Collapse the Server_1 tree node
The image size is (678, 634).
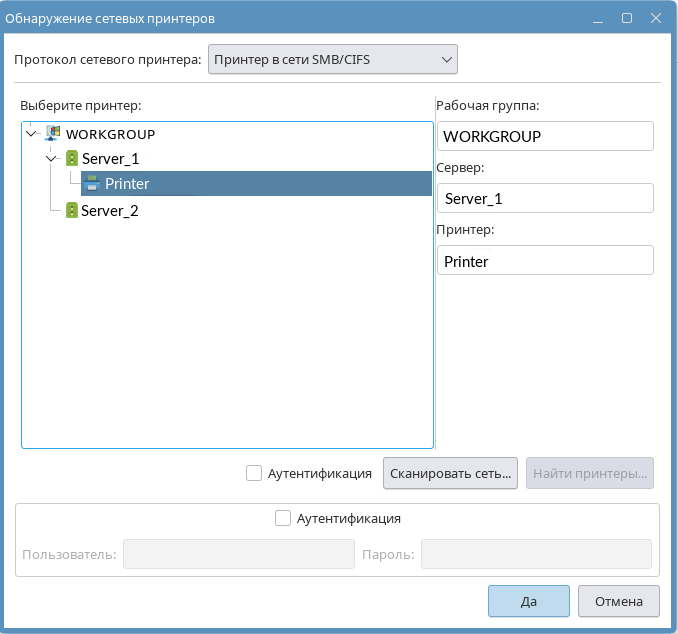coord(52,158)
